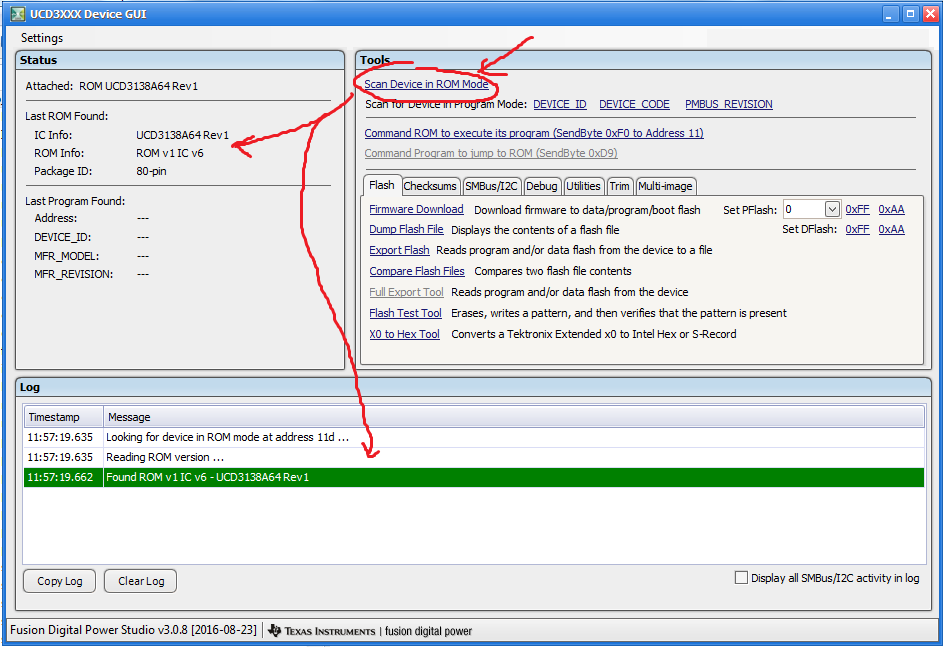Launch the Flash Test Tool
Screen dimensions: 943x647
pos(405,313)
